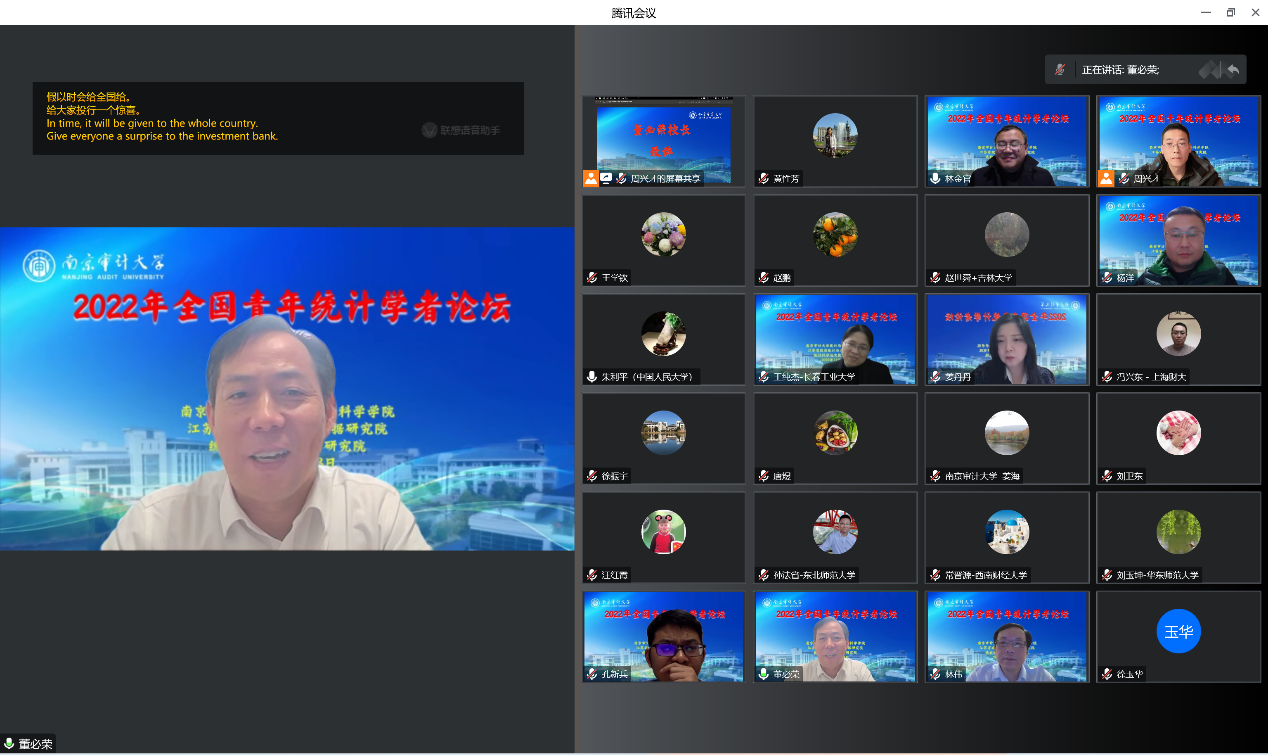Screen dimensions: 1268x755
Task: Select 冯兴东 - 上海财大 participant tile
Action: point(1178,338)
